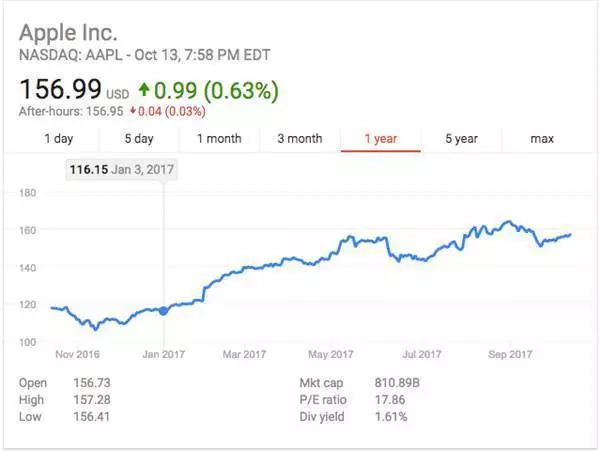This screenshot has width=601, height=451.
Task: Click the Open price 156.73
Action: pyautogui.click(x=91, y=383)
